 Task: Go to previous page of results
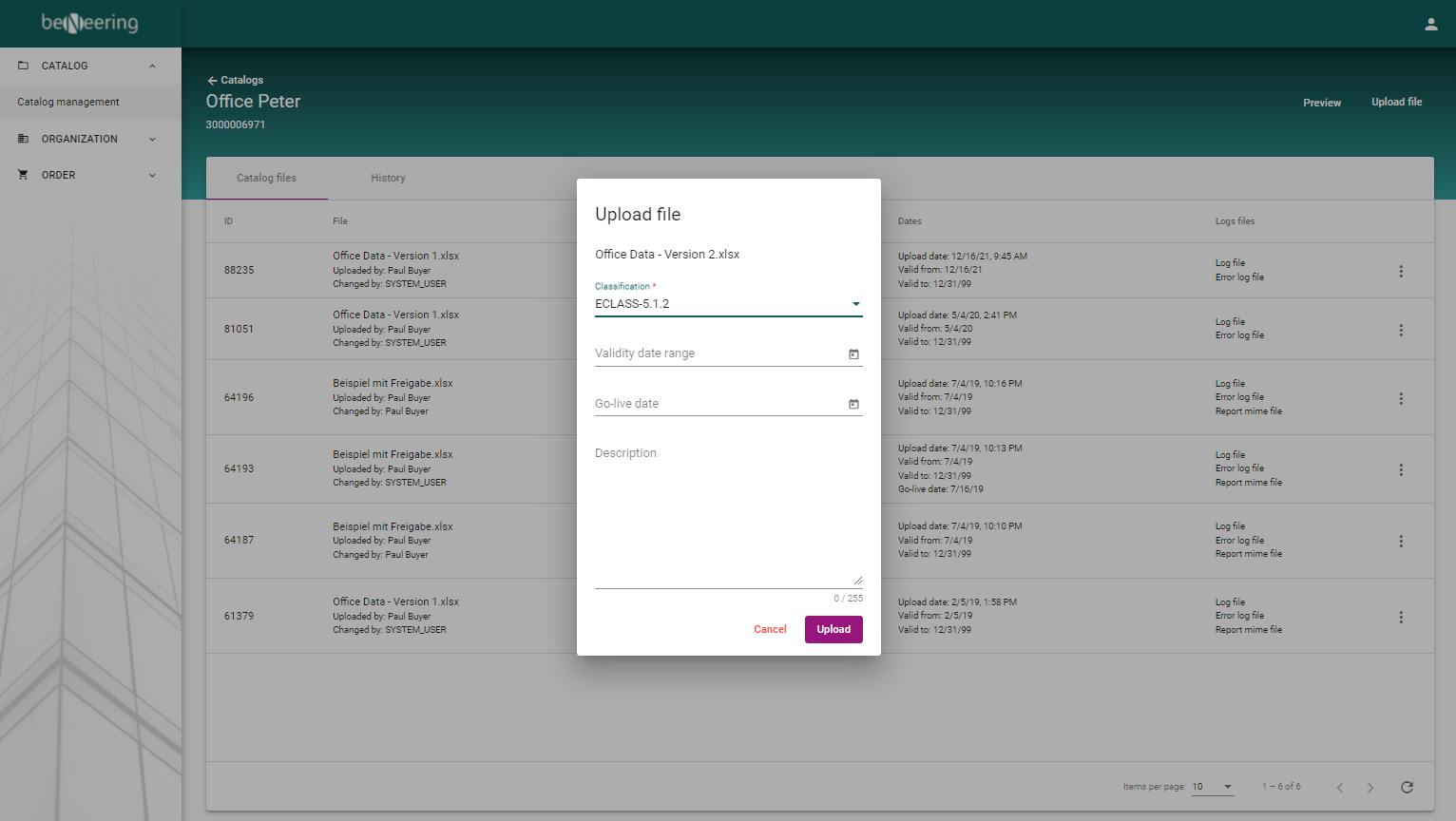[x=1340, y=788]
